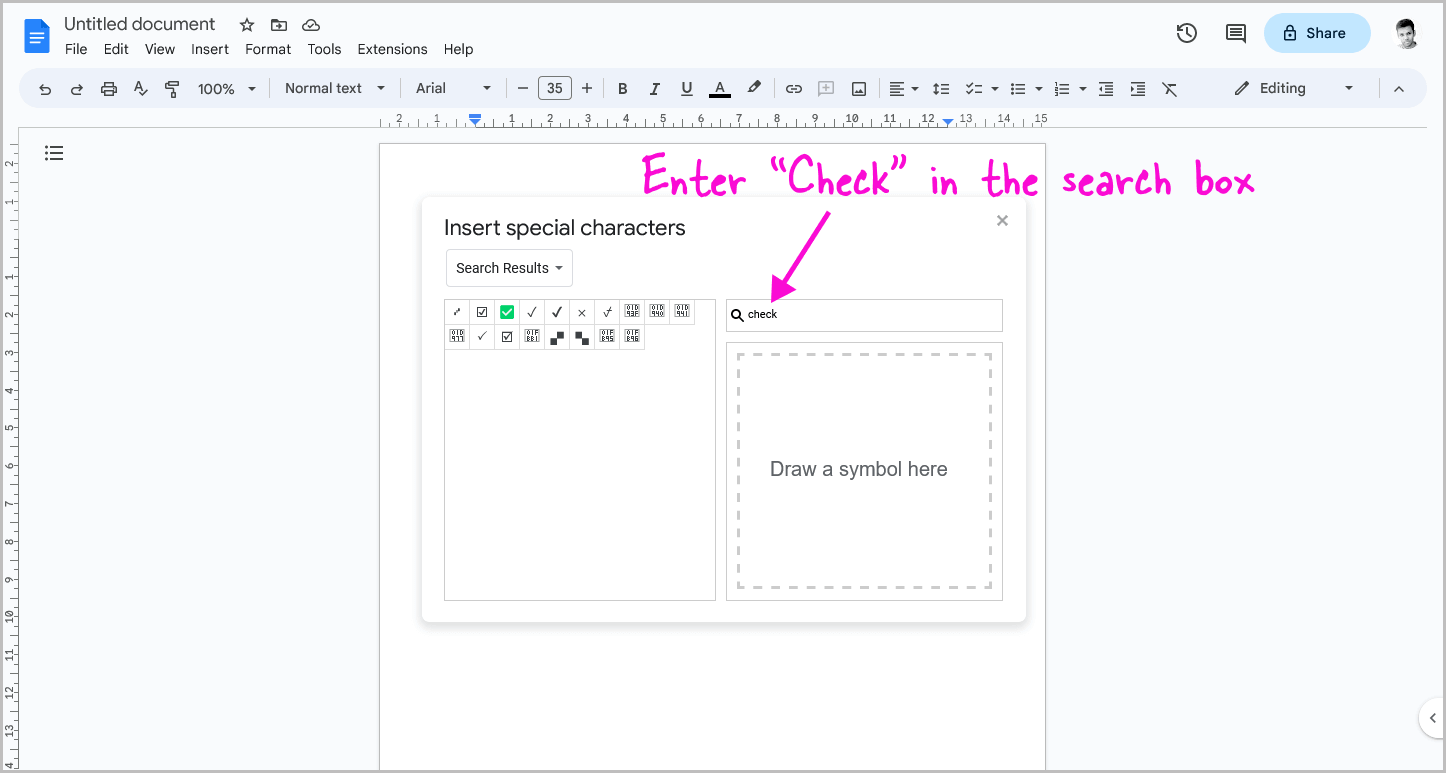Select the paint format tool
This screenshot has width=1446, height=773.
[172, 88]
